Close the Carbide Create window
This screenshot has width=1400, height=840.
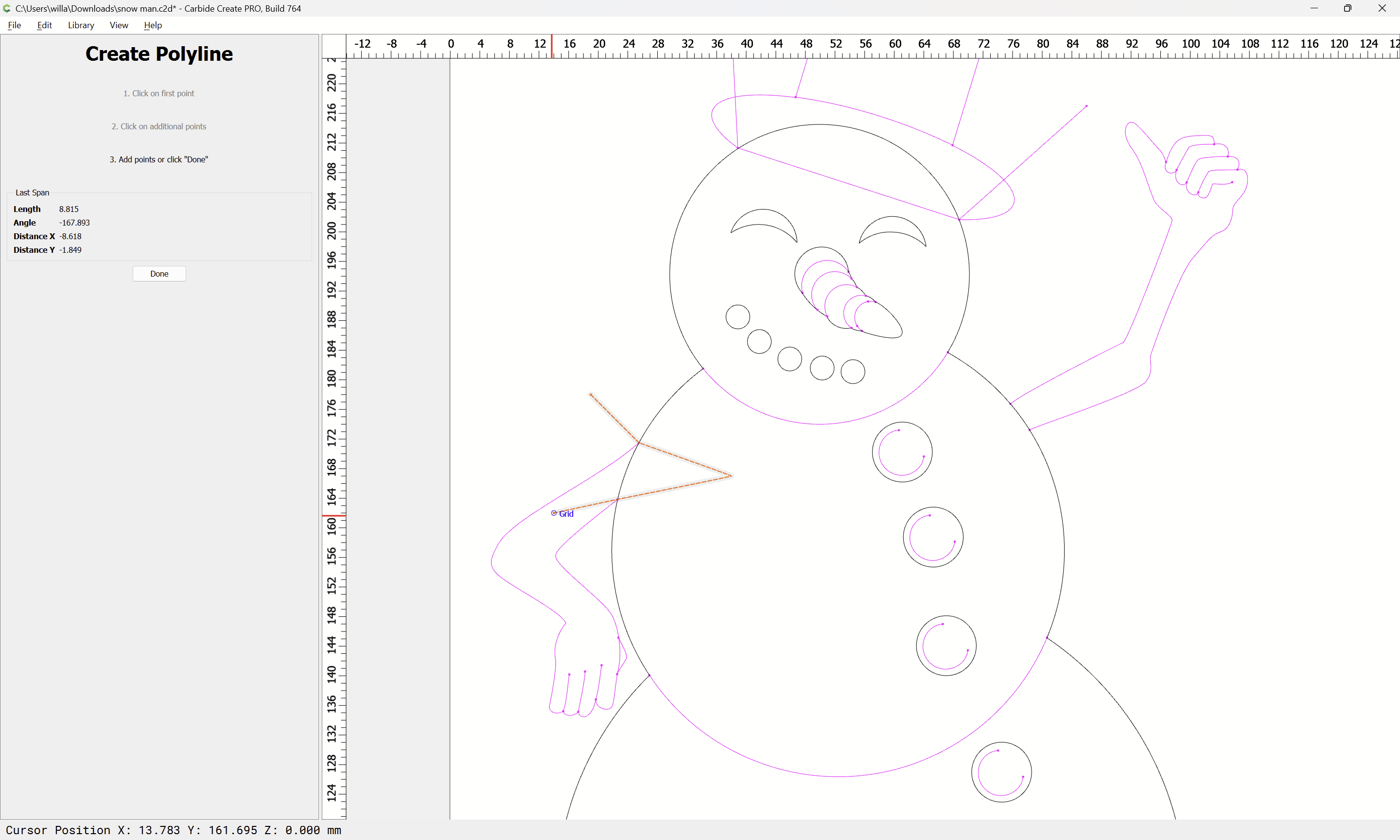click(1382, 8)
